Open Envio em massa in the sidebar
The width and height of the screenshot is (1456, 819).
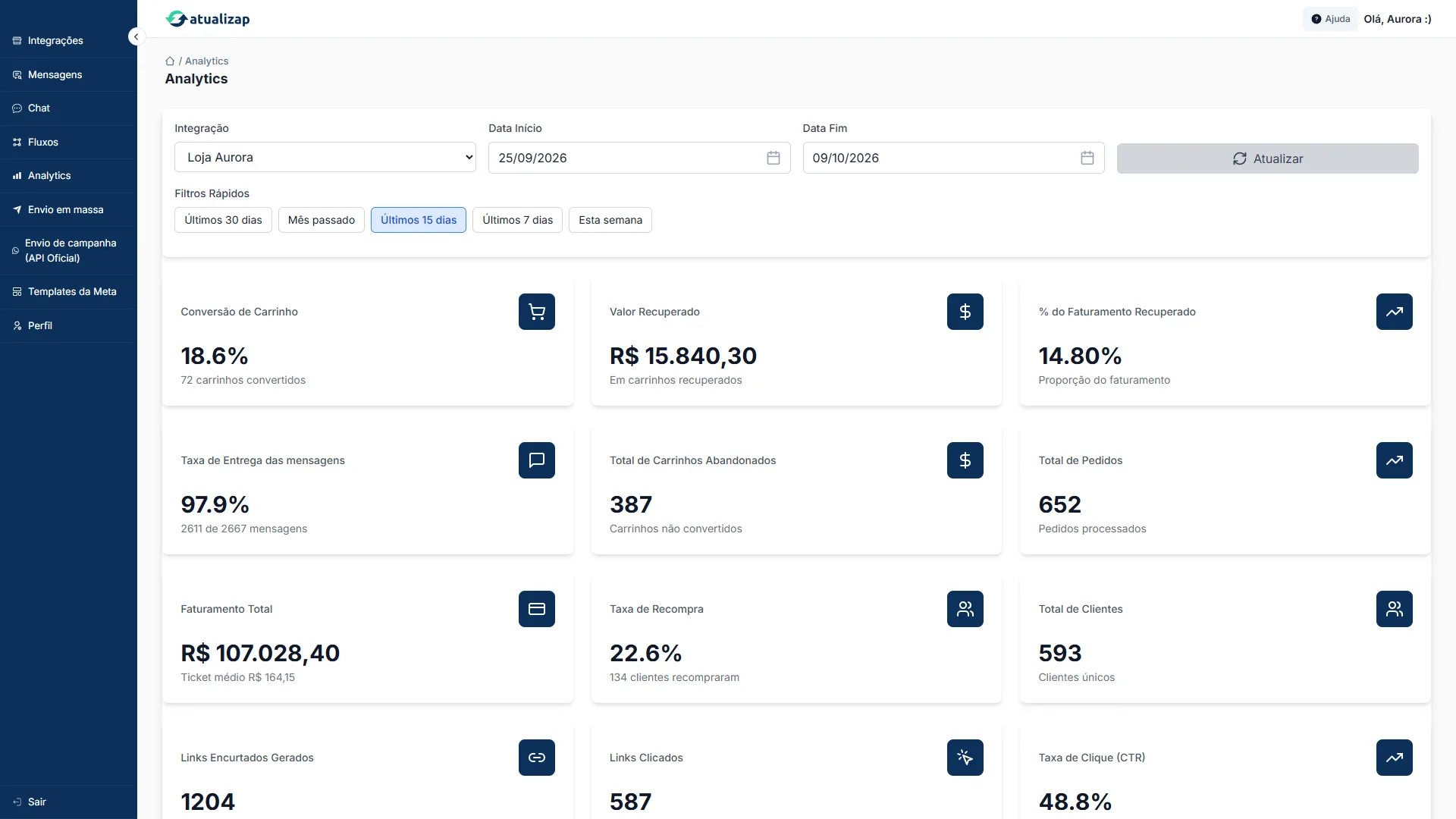68,210
